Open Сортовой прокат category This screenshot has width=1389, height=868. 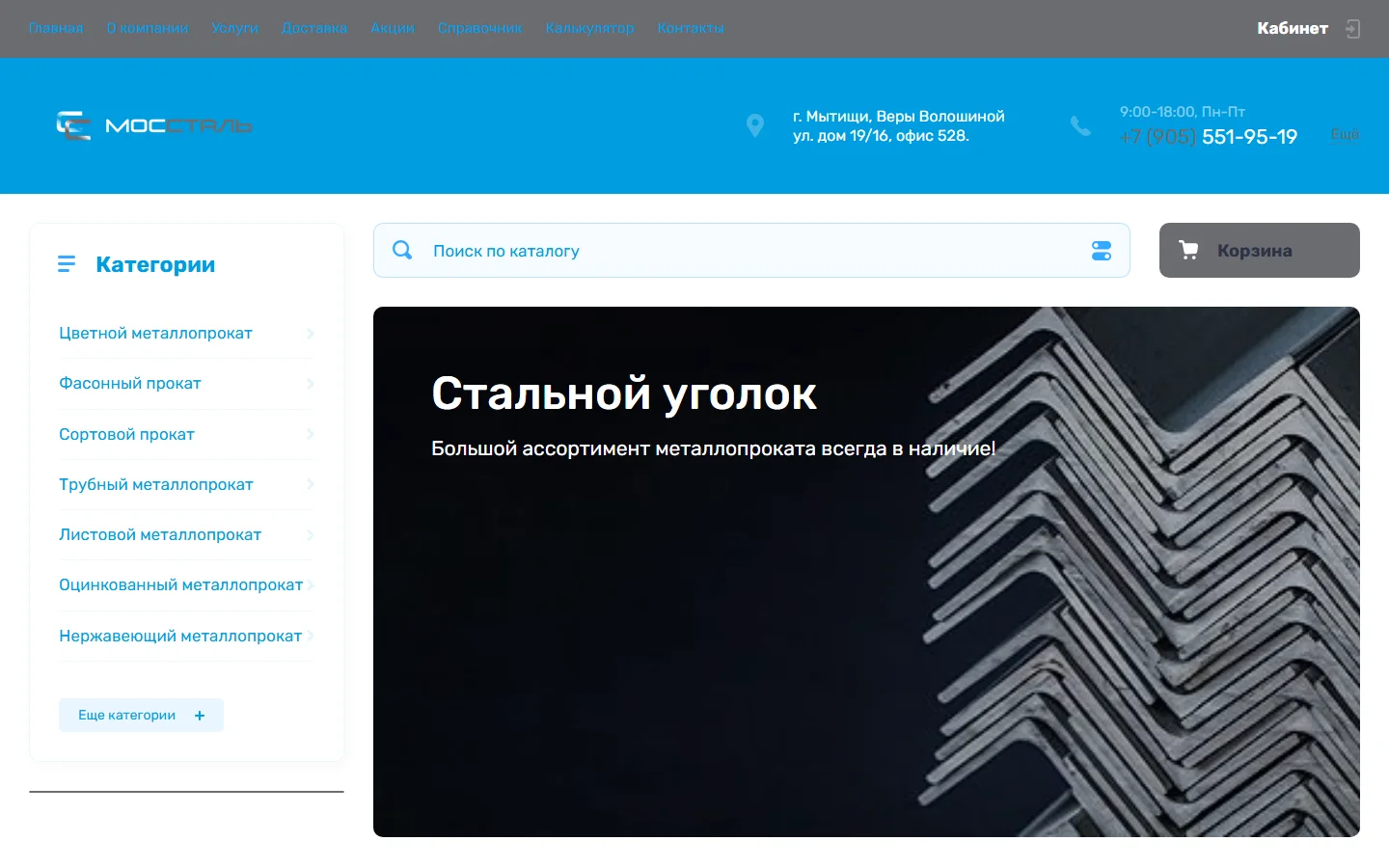pos(126,434)
